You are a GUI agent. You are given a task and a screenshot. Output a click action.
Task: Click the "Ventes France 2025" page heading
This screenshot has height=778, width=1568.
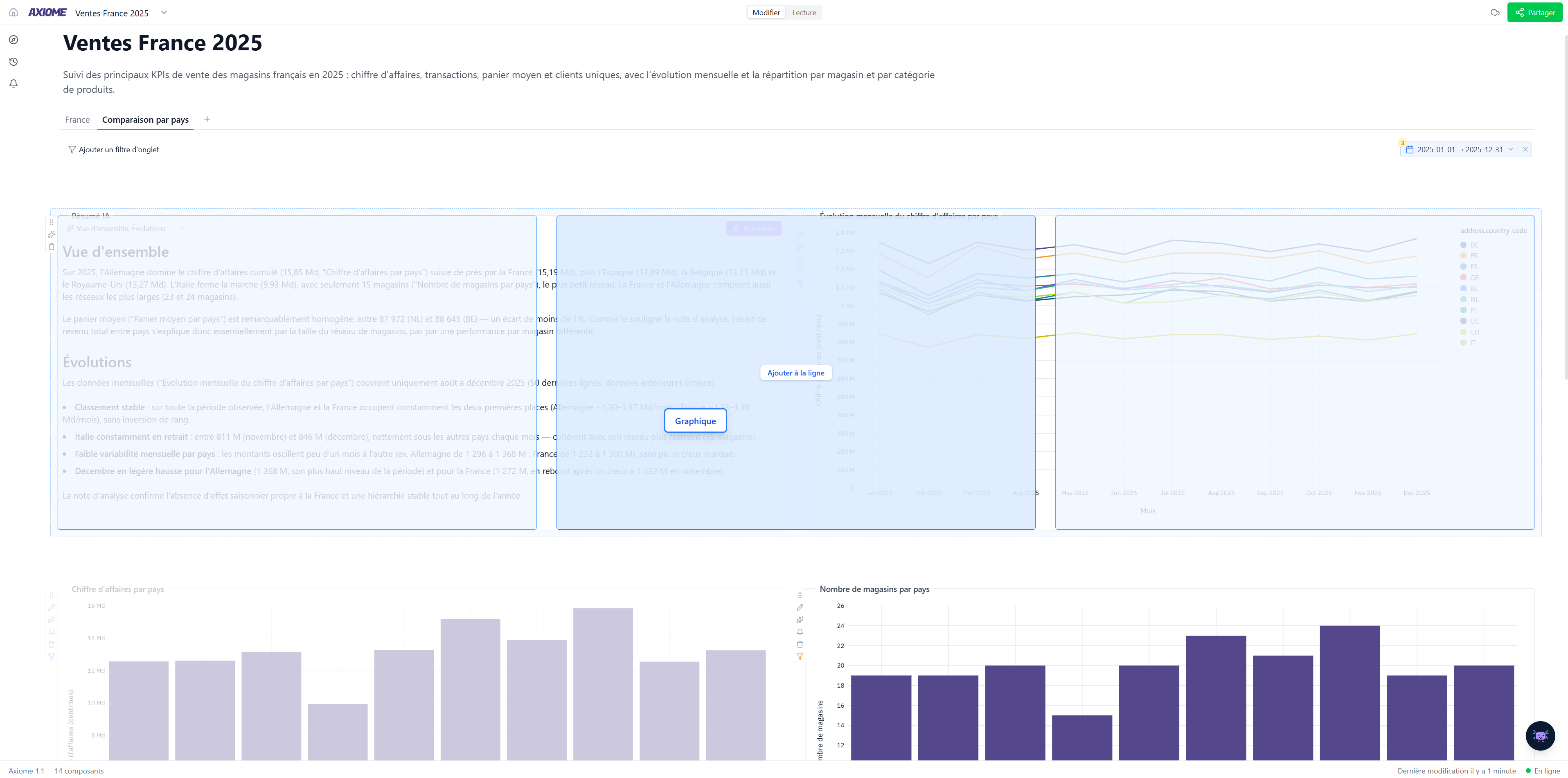coord(162,43)
